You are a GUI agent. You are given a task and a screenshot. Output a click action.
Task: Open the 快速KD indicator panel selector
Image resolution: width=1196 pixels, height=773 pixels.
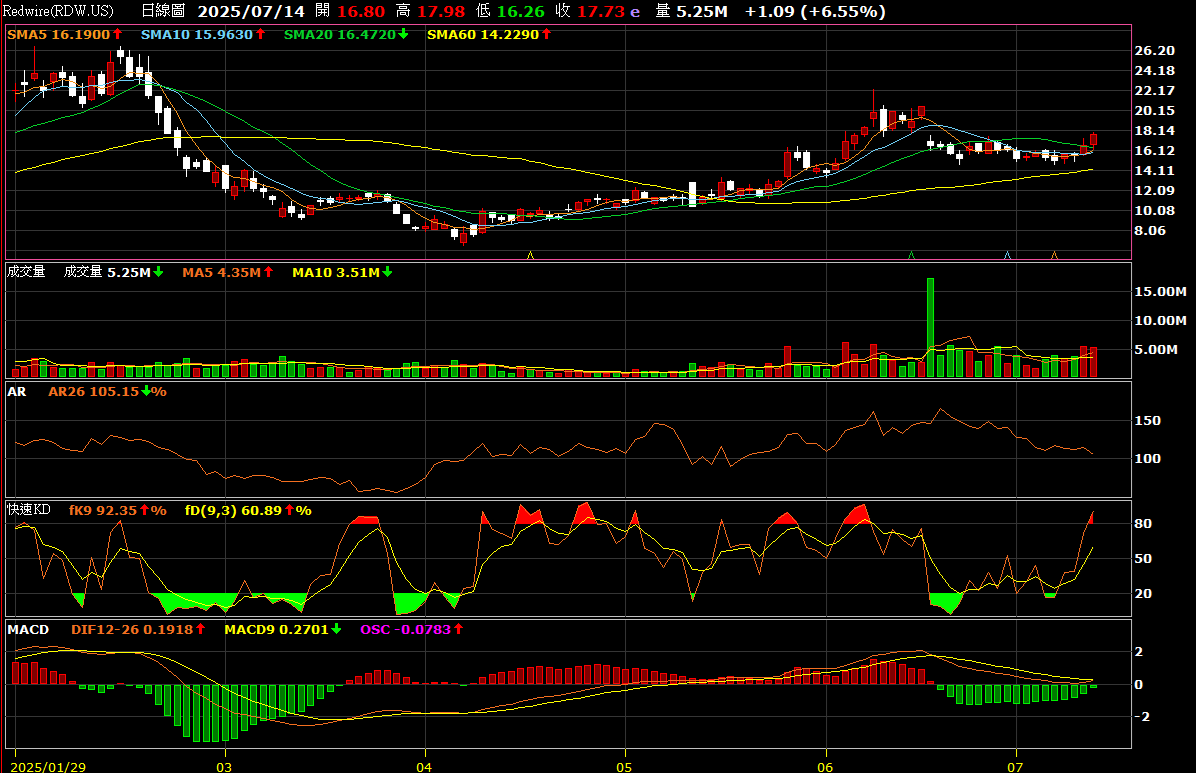(x=28, y=510)
